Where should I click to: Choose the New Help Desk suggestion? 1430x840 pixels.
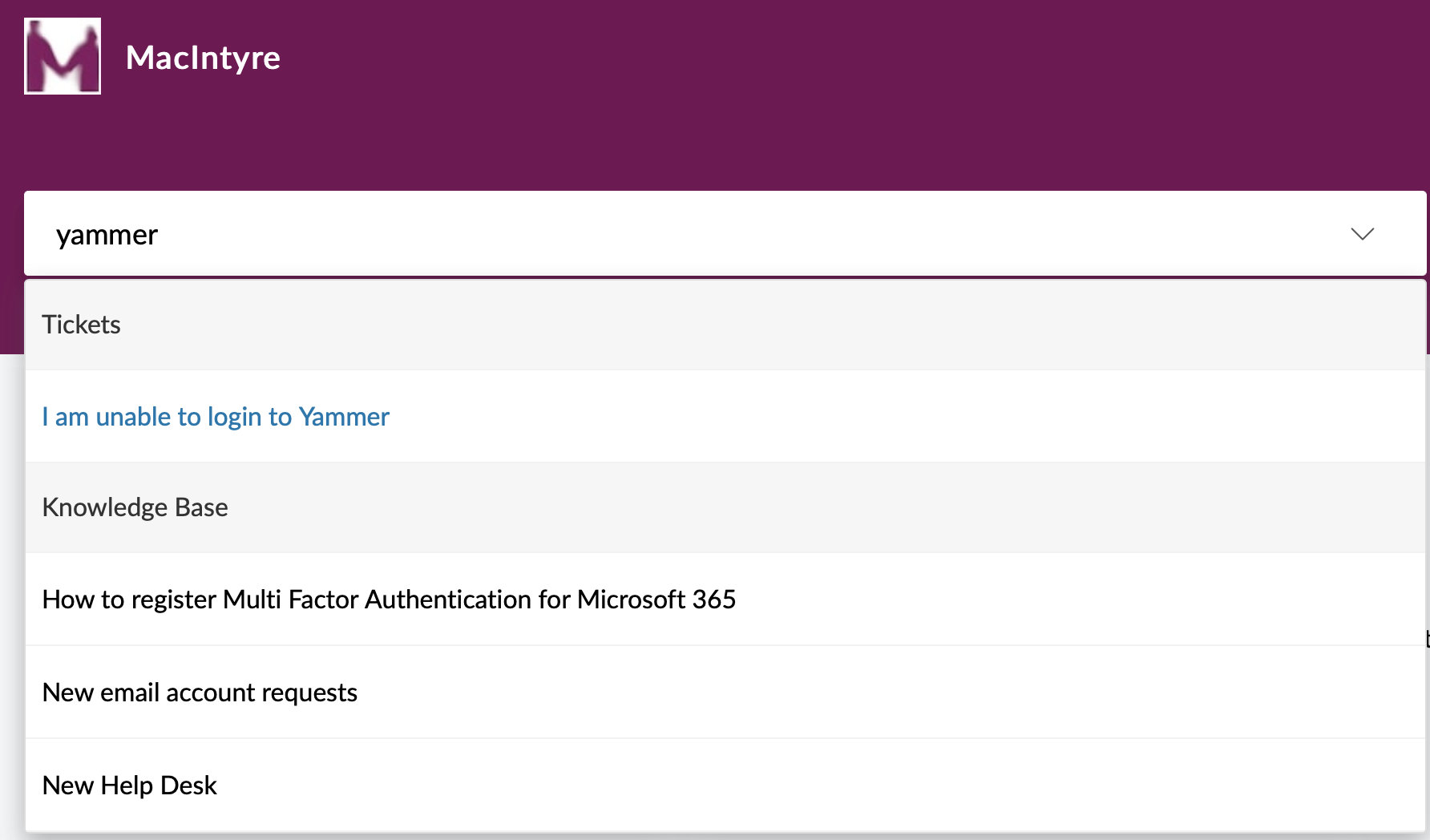point(129,785)
